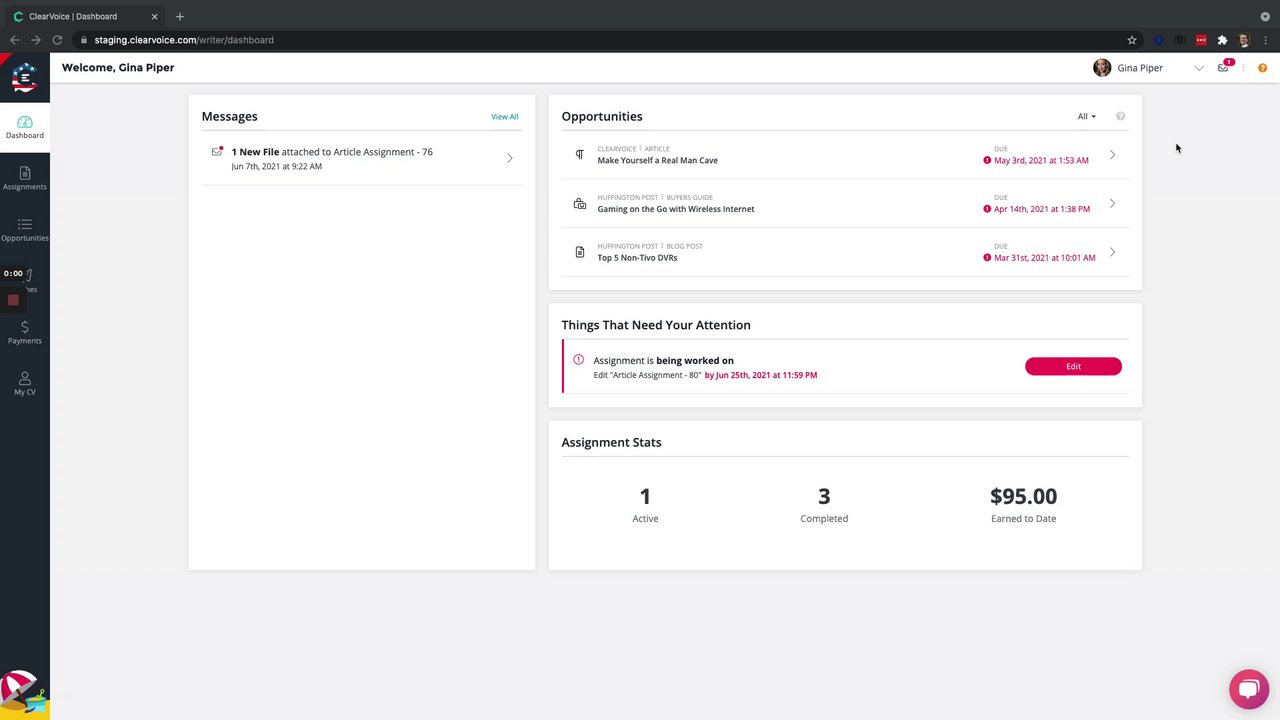Open Make Yourself a Real Man Cave chevron
This screenshot has width=1280, height=720.
[x=1112, y=155]
